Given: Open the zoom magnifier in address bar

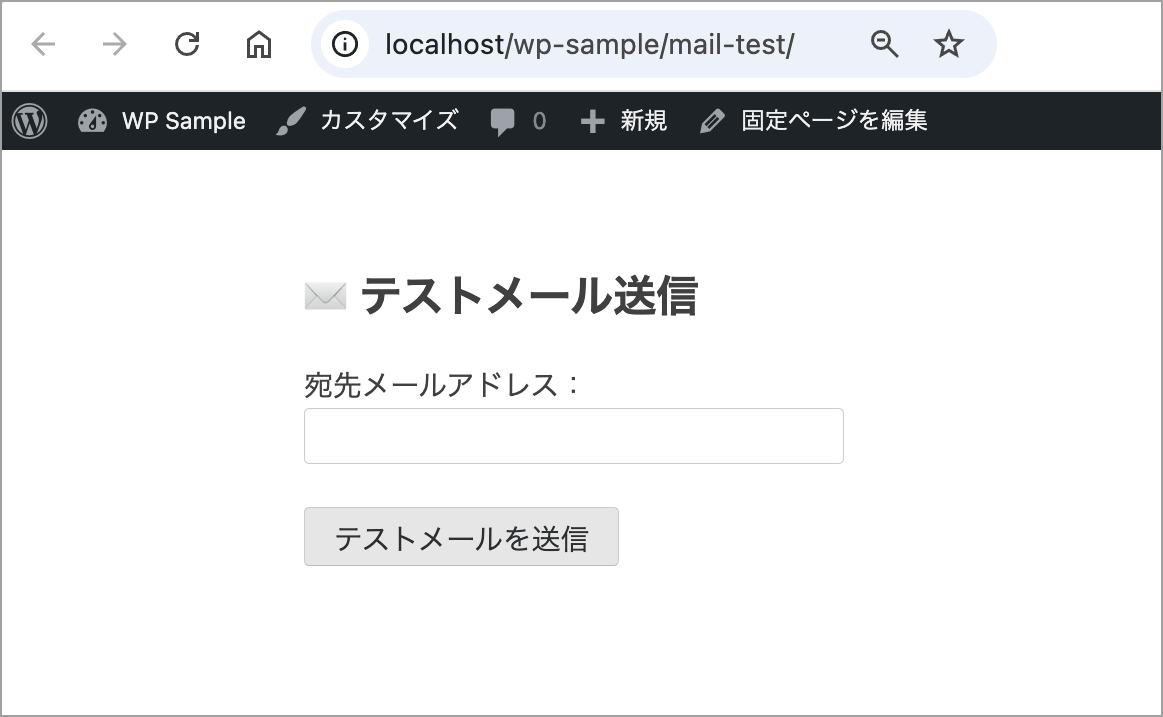Looking at the screenshot, I should (885, 44).
